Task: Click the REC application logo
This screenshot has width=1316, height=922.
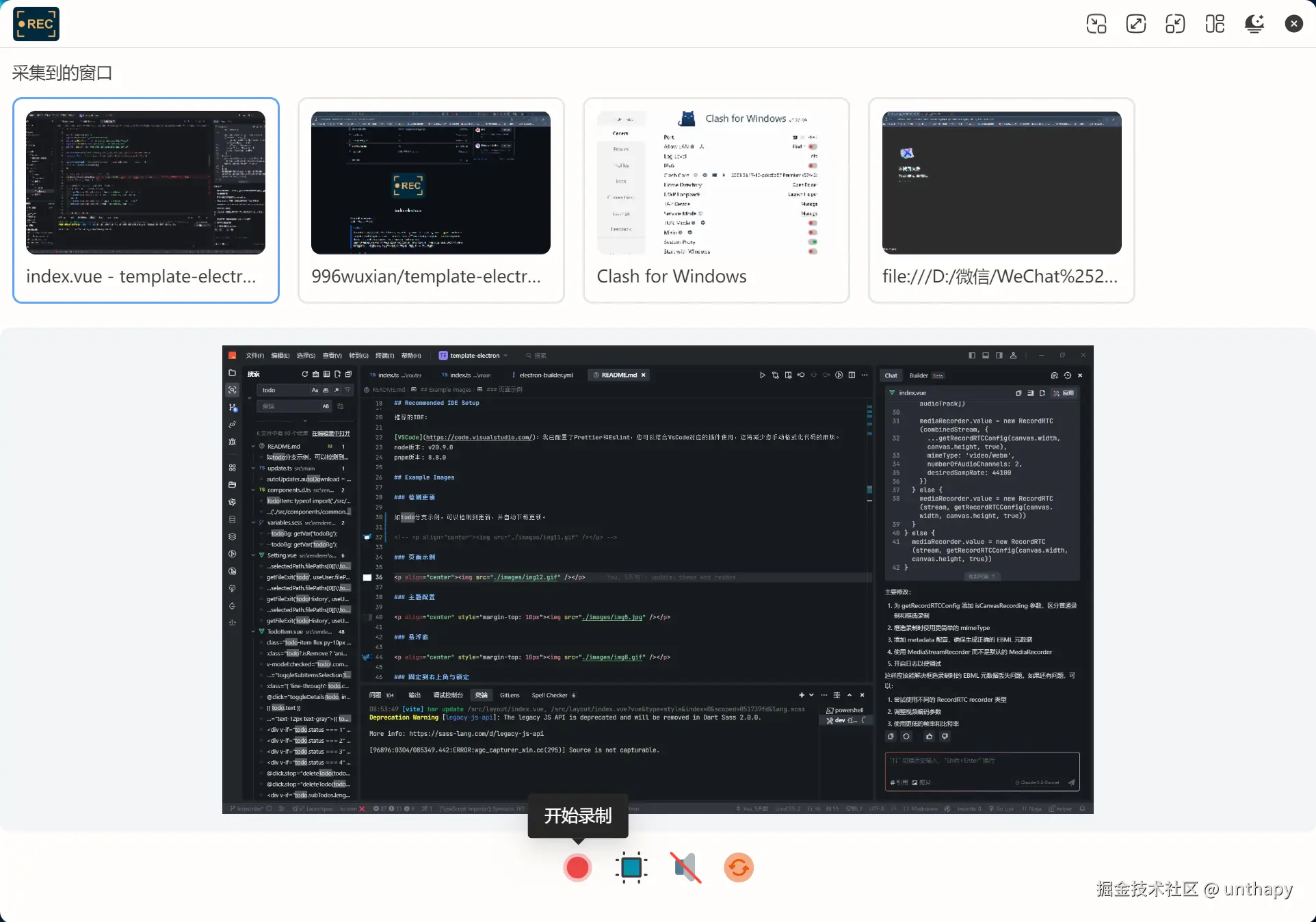Action: [x=36, y=24]
